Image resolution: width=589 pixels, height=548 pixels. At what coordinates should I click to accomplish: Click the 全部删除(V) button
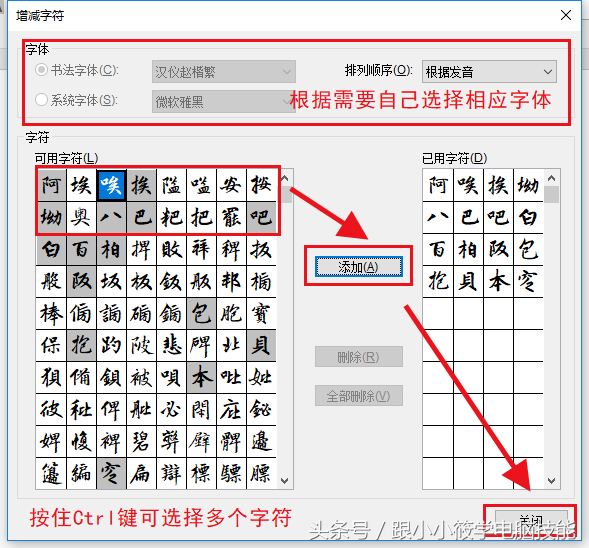tap(359, 396)
